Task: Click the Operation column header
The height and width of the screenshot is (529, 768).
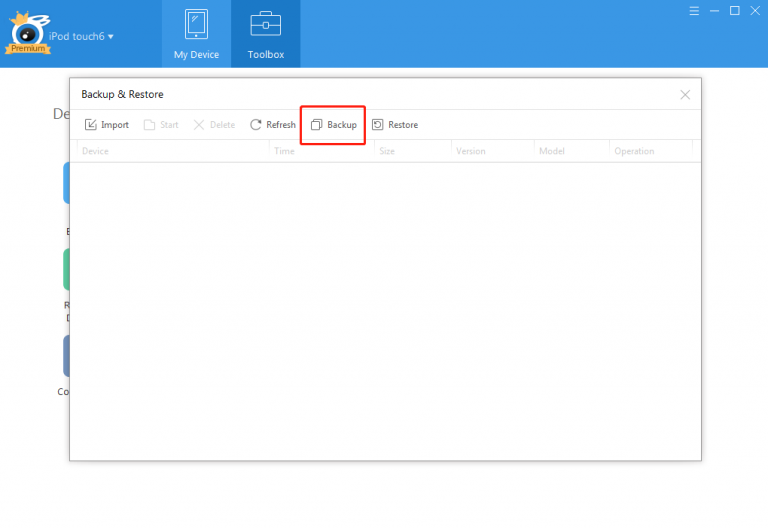Action: tap(634, 152)
